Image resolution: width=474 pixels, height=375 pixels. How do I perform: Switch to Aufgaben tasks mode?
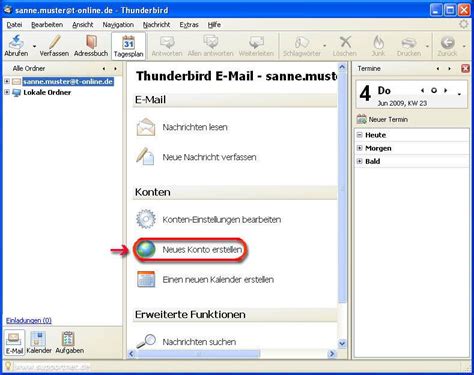click(69, 343)
